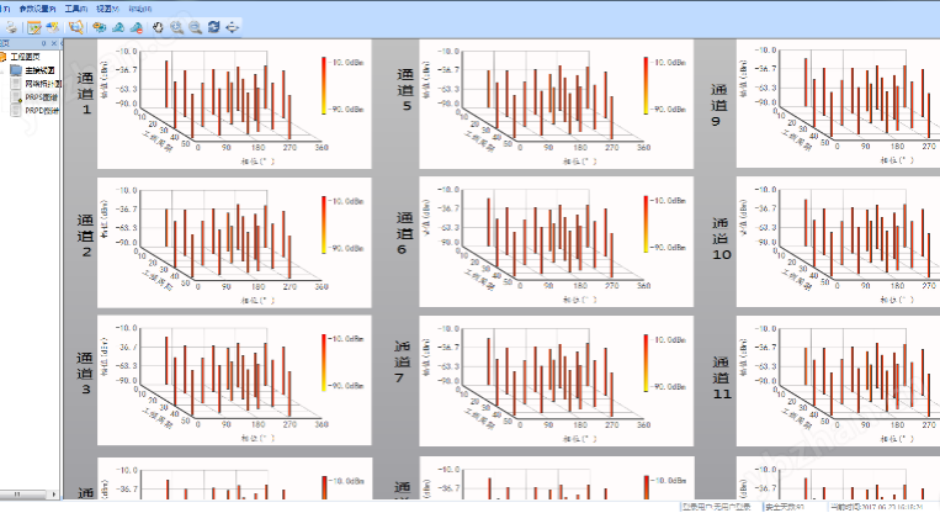Click the magnifier search icon in the toolbar

coord(76,27)
